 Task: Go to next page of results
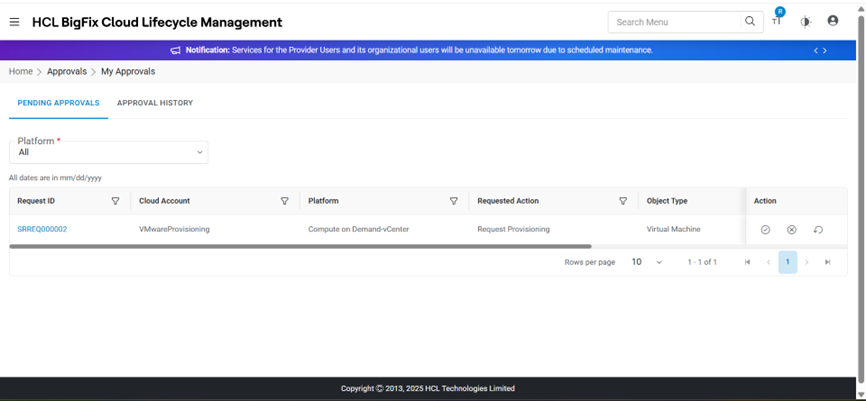(807, 262)
